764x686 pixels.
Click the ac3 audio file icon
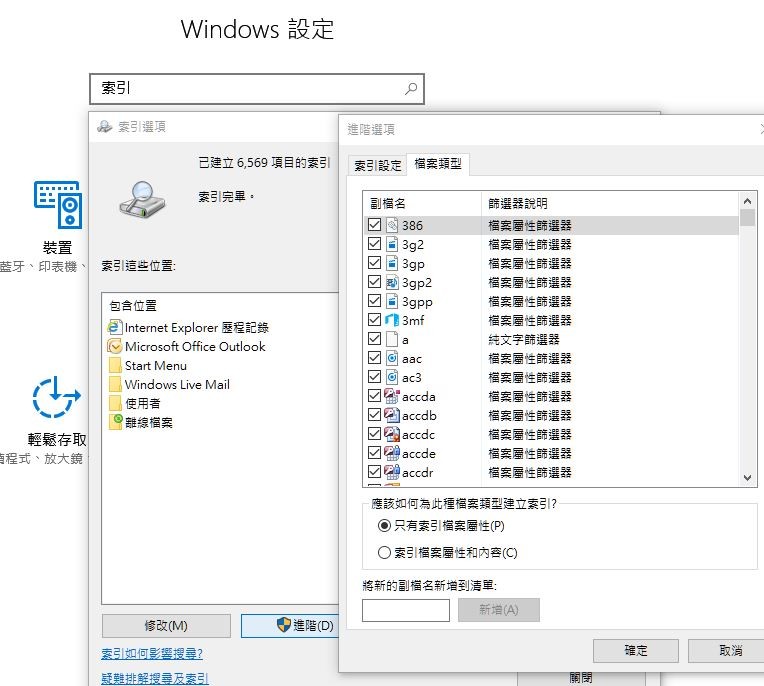click(x=392, y=377)
